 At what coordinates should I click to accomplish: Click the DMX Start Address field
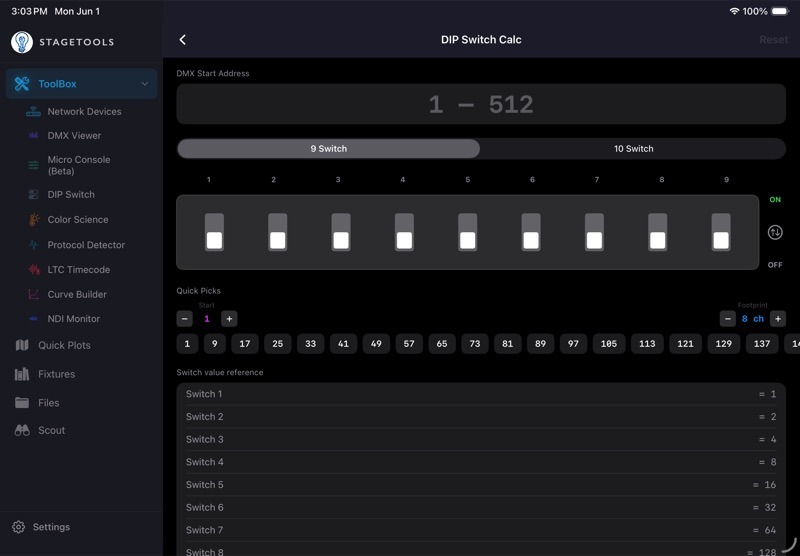[481, 104]
